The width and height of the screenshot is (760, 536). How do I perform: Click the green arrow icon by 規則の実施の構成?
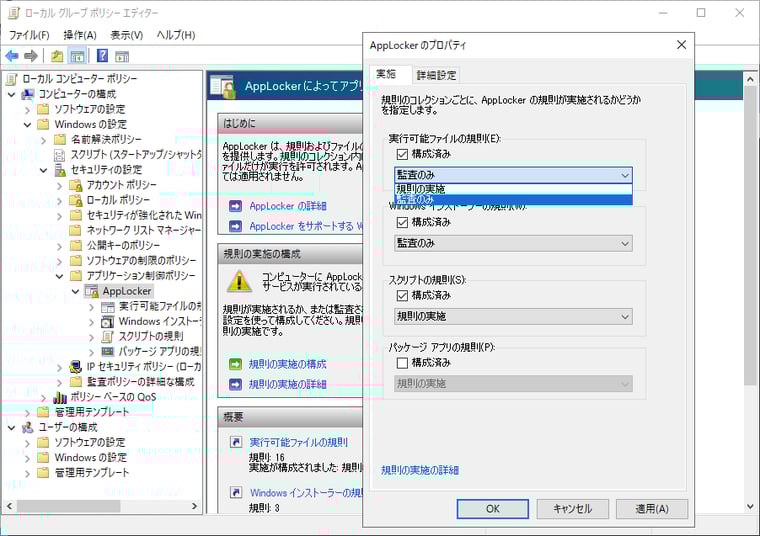pos(236,364)
